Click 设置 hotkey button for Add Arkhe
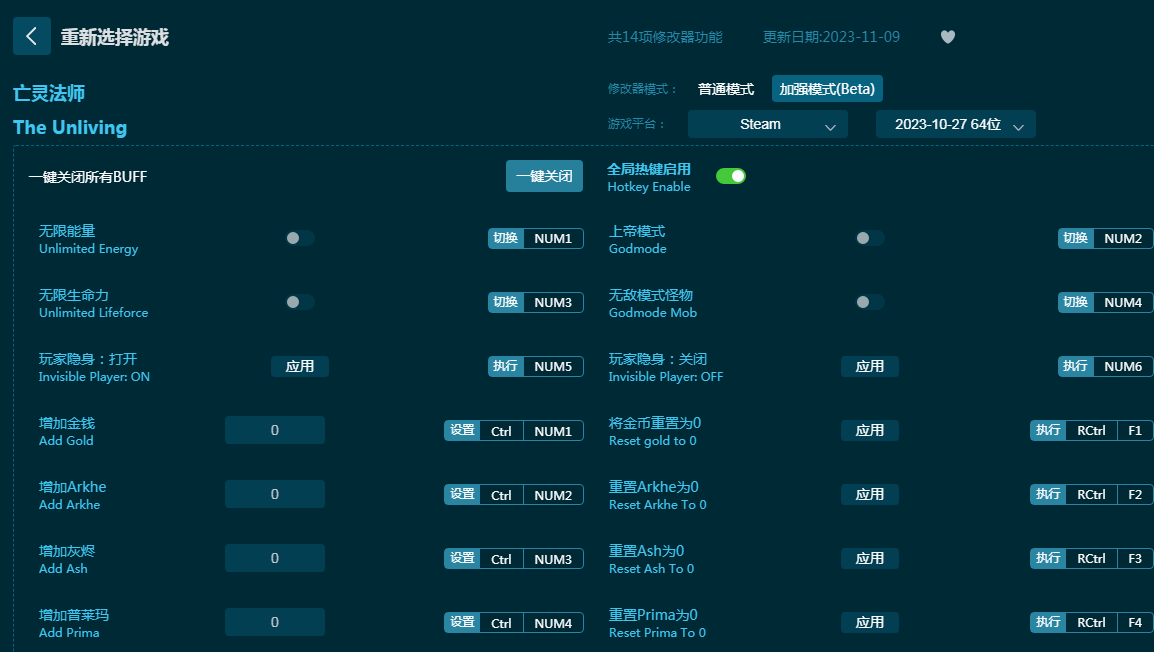1154x652 pixels. pyautogui.click(x=462, y=495)
